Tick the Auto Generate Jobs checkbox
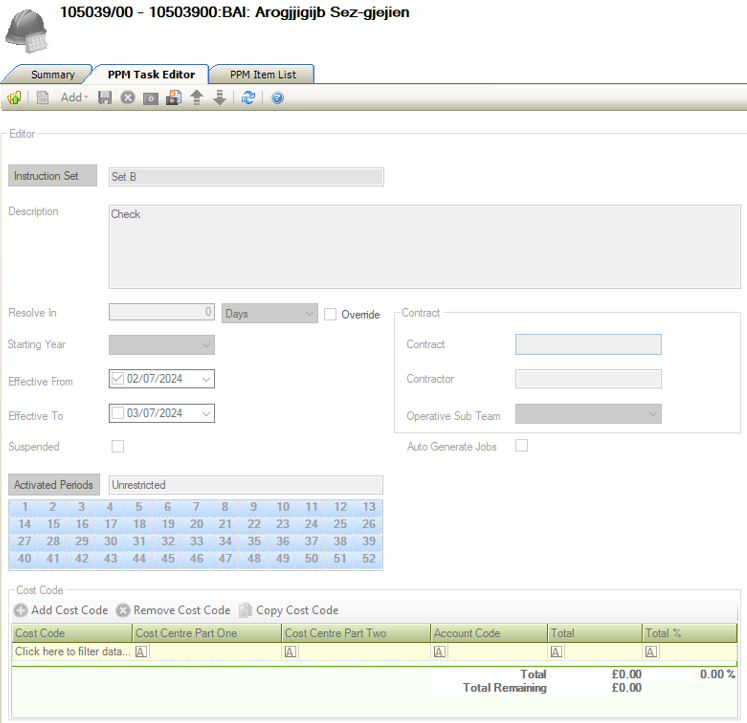This screenshot has width=747, height=723. pos(521,446)
